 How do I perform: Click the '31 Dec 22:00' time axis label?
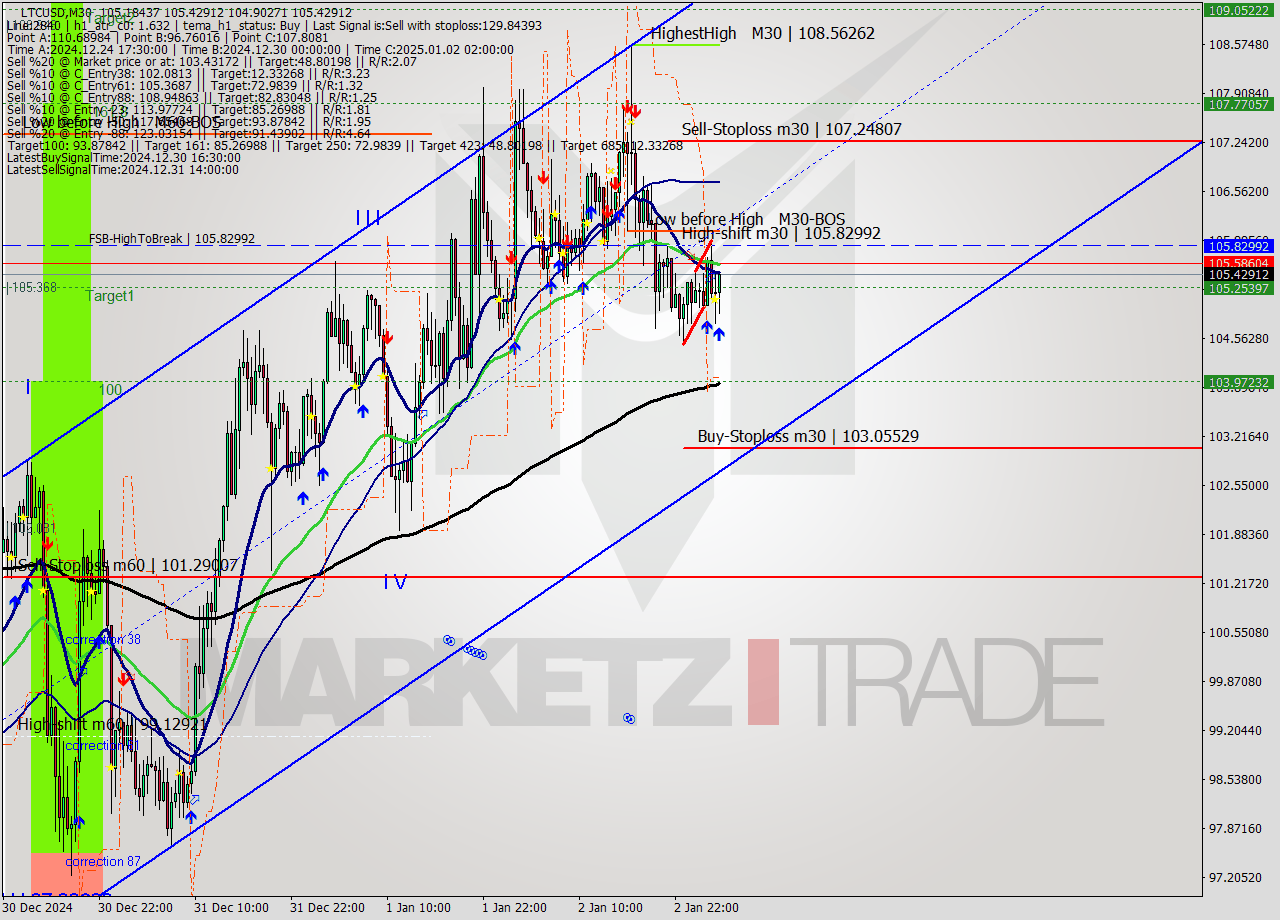point(327,908)
